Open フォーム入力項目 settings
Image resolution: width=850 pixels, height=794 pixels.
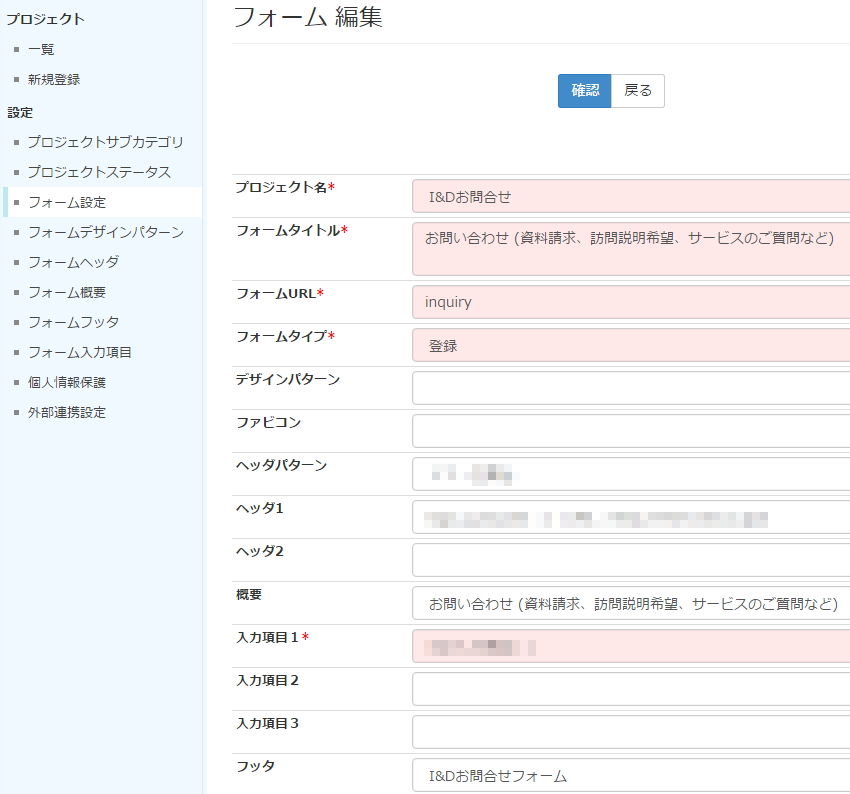(80, 352)
